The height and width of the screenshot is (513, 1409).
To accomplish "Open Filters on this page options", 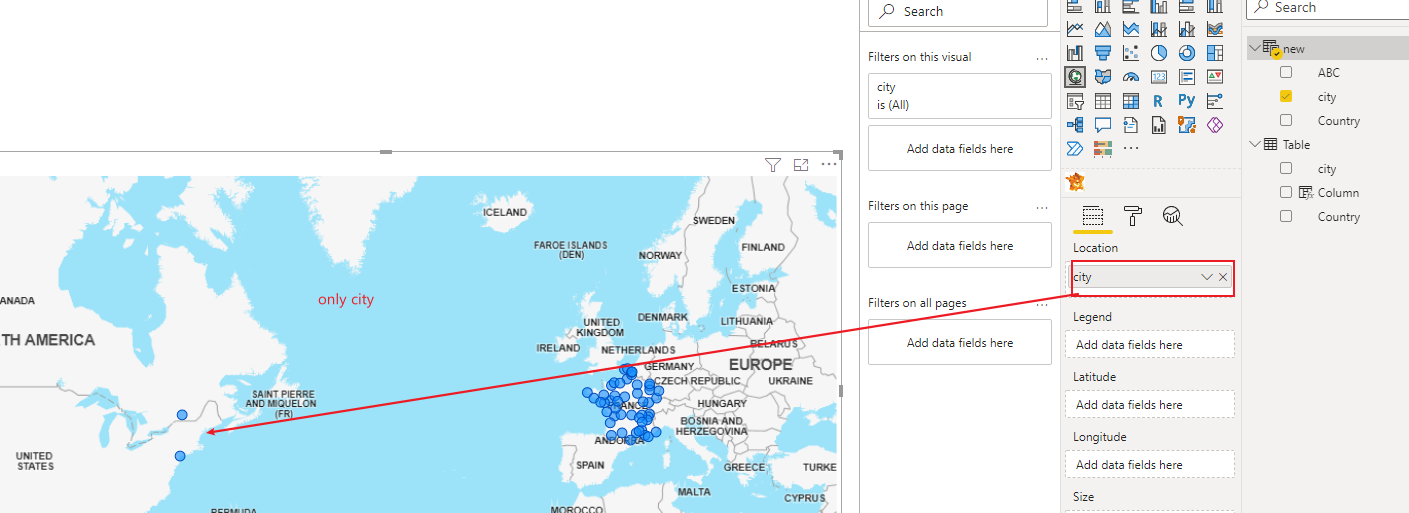I will tap(1042, 207).
